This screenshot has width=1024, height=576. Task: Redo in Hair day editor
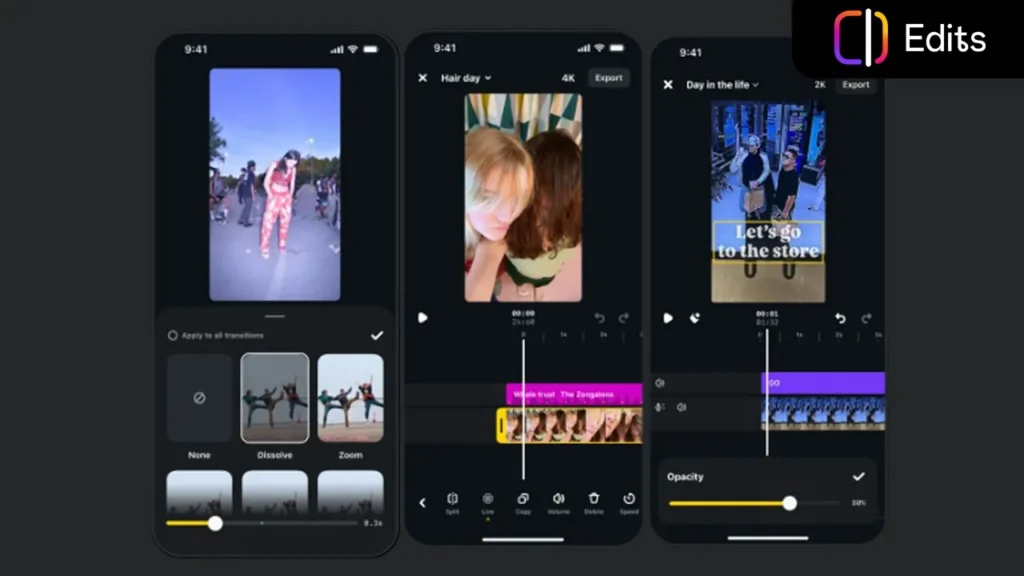click(x=624, y=318)
